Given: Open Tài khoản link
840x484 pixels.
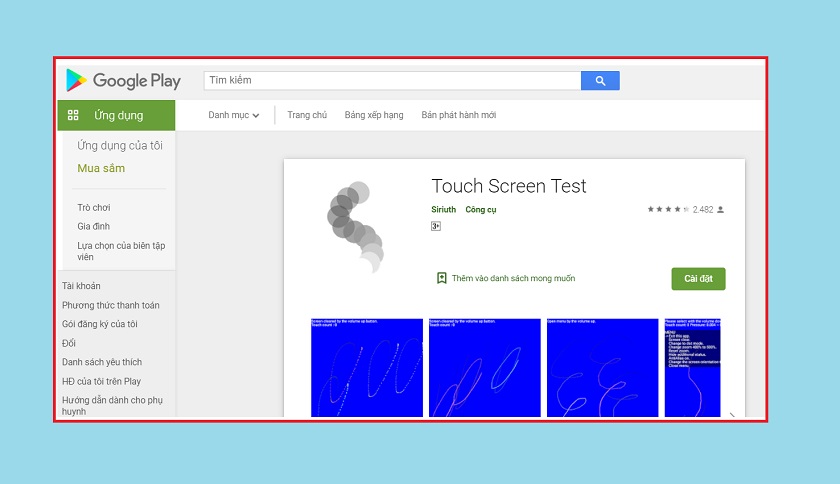Looking at the screenshot, I should tap(81, 286).
